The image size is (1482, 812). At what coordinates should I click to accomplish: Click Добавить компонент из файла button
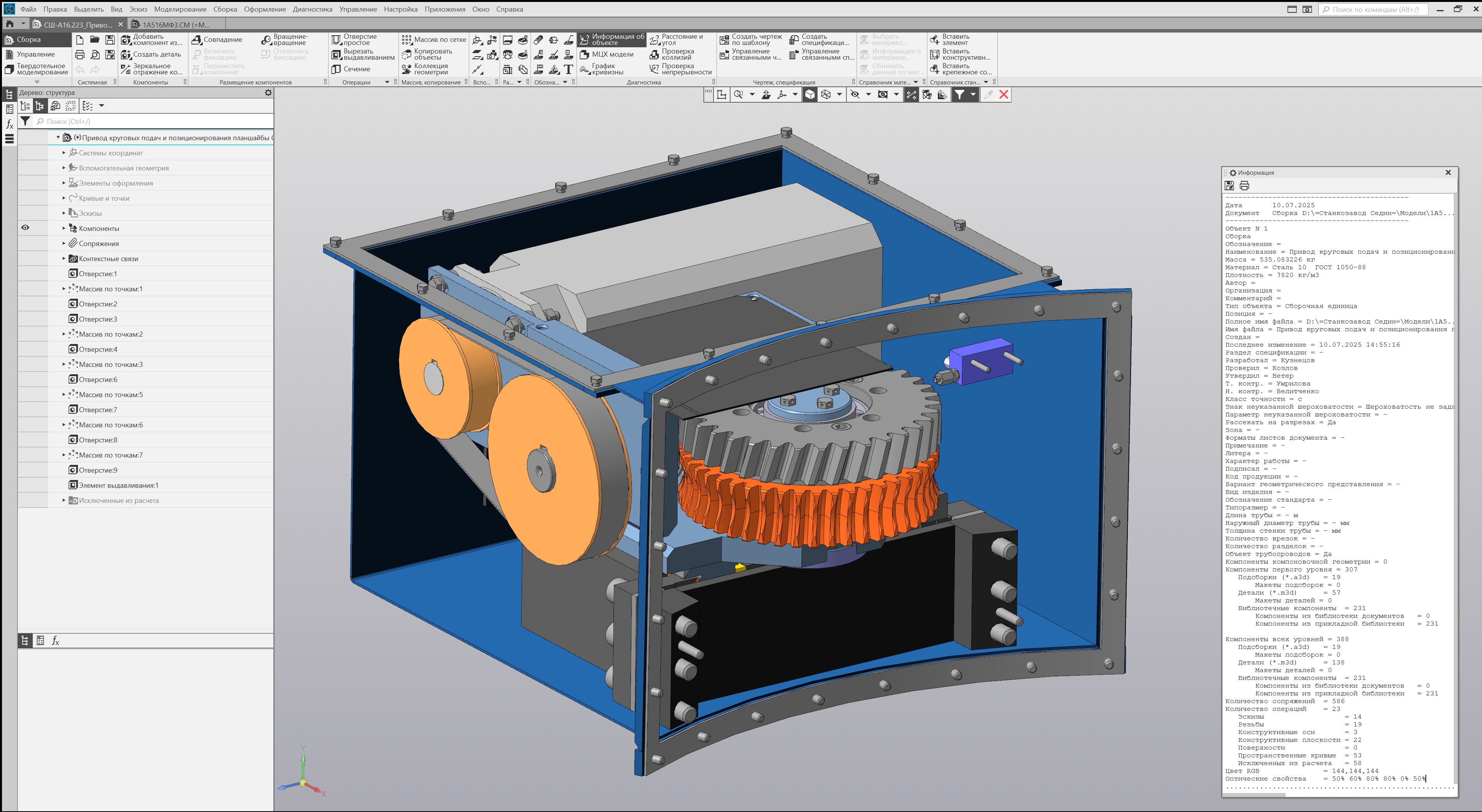click(x=151, y=39)
